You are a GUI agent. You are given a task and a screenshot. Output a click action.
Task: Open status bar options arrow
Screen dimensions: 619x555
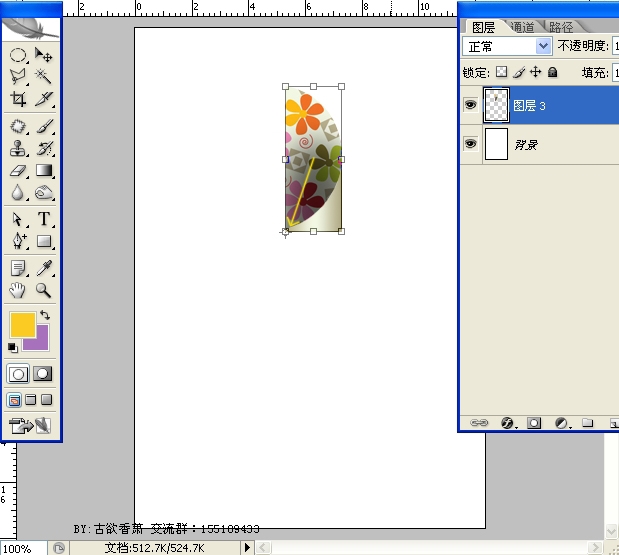[x=247, y=548]
